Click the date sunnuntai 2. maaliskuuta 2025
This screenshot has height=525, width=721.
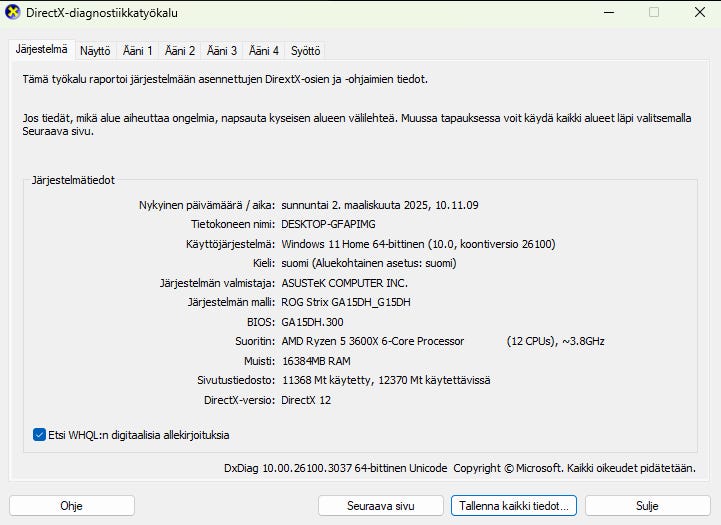[x=355, y=205]
